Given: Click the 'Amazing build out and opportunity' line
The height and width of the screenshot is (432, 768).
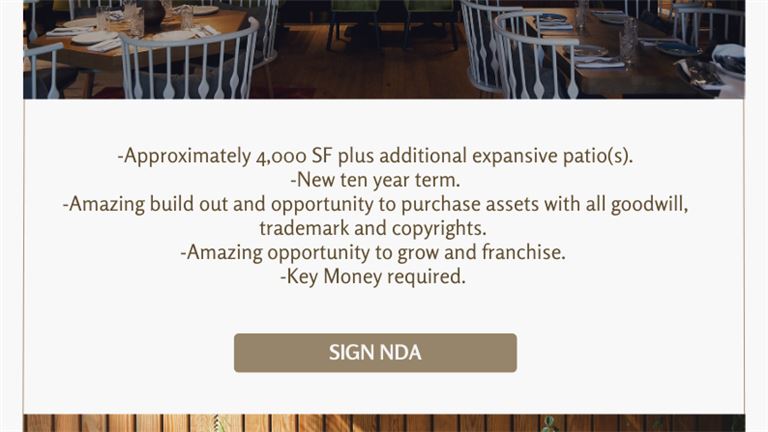Looking at the screenshot, I should coord(375,204).
